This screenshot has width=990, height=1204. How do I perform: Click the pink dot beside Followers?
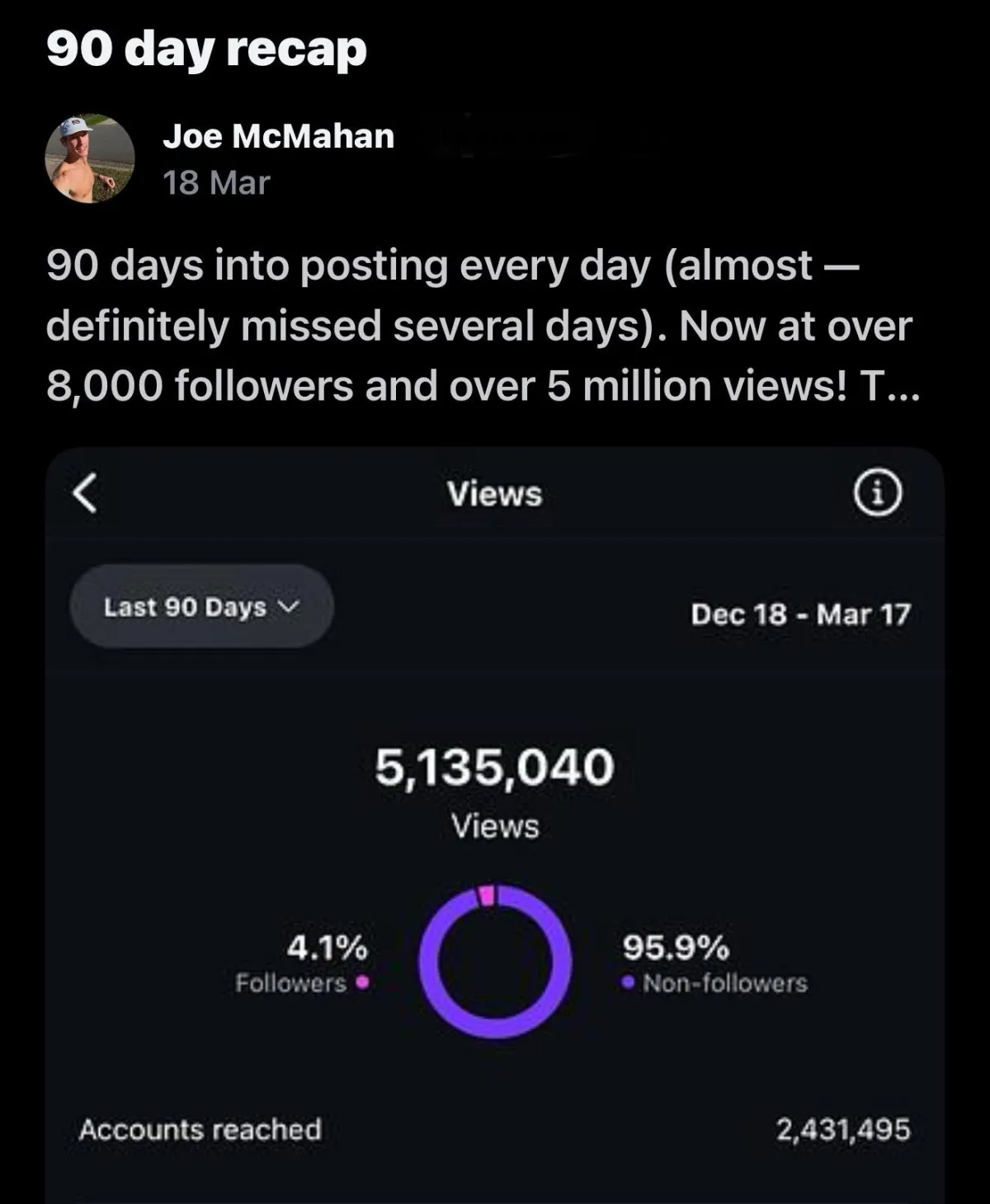[361, 983]
